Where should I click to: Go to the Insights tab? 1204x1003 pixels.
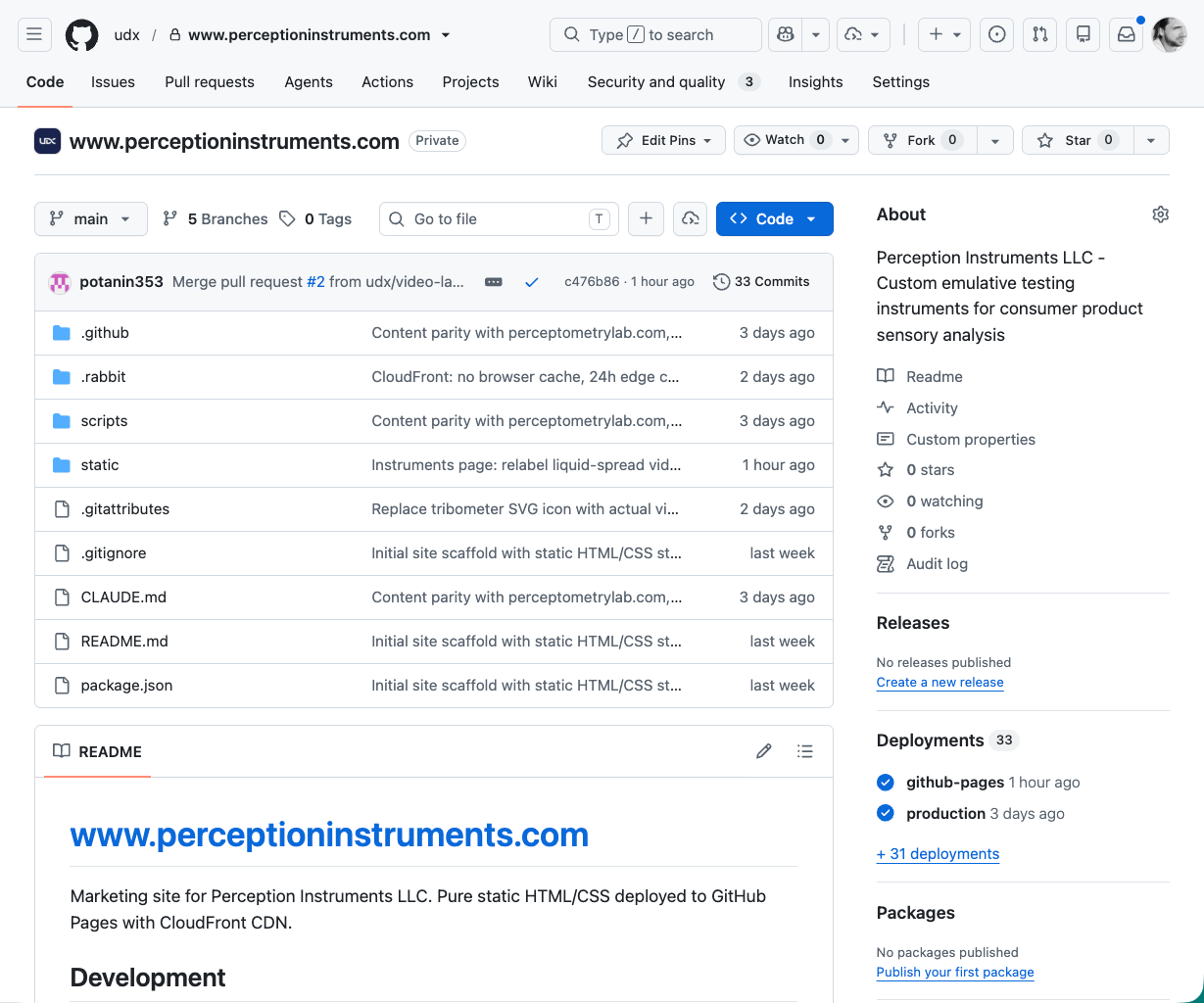[x=815, y=82]
